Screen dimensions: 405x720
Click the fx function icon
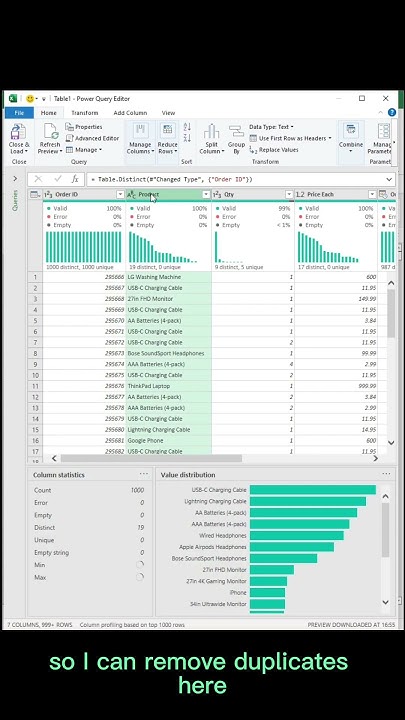pyautogui.click(x=75, y=179)
